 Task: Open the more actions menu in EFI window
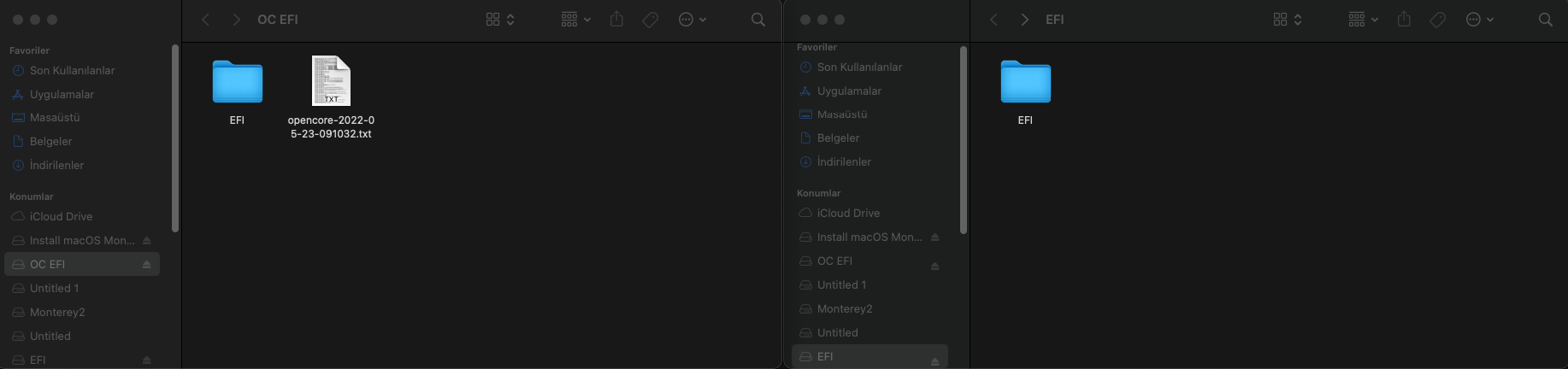pyautogui.click(x=1479, y=20)
